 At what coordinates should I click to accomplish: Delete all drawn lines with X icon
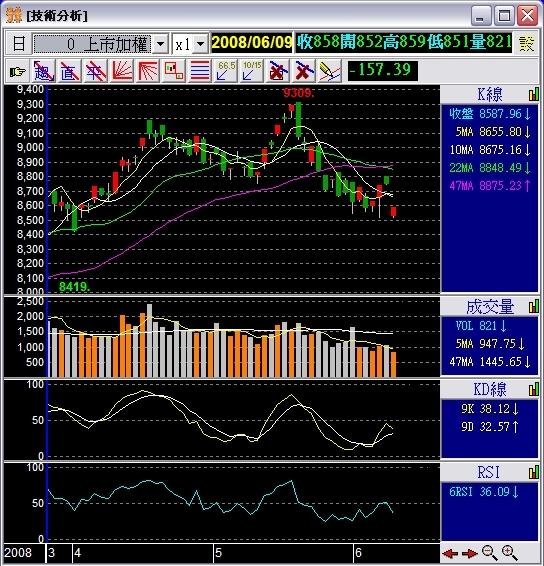pyautogui.click(x=304, y=71)
